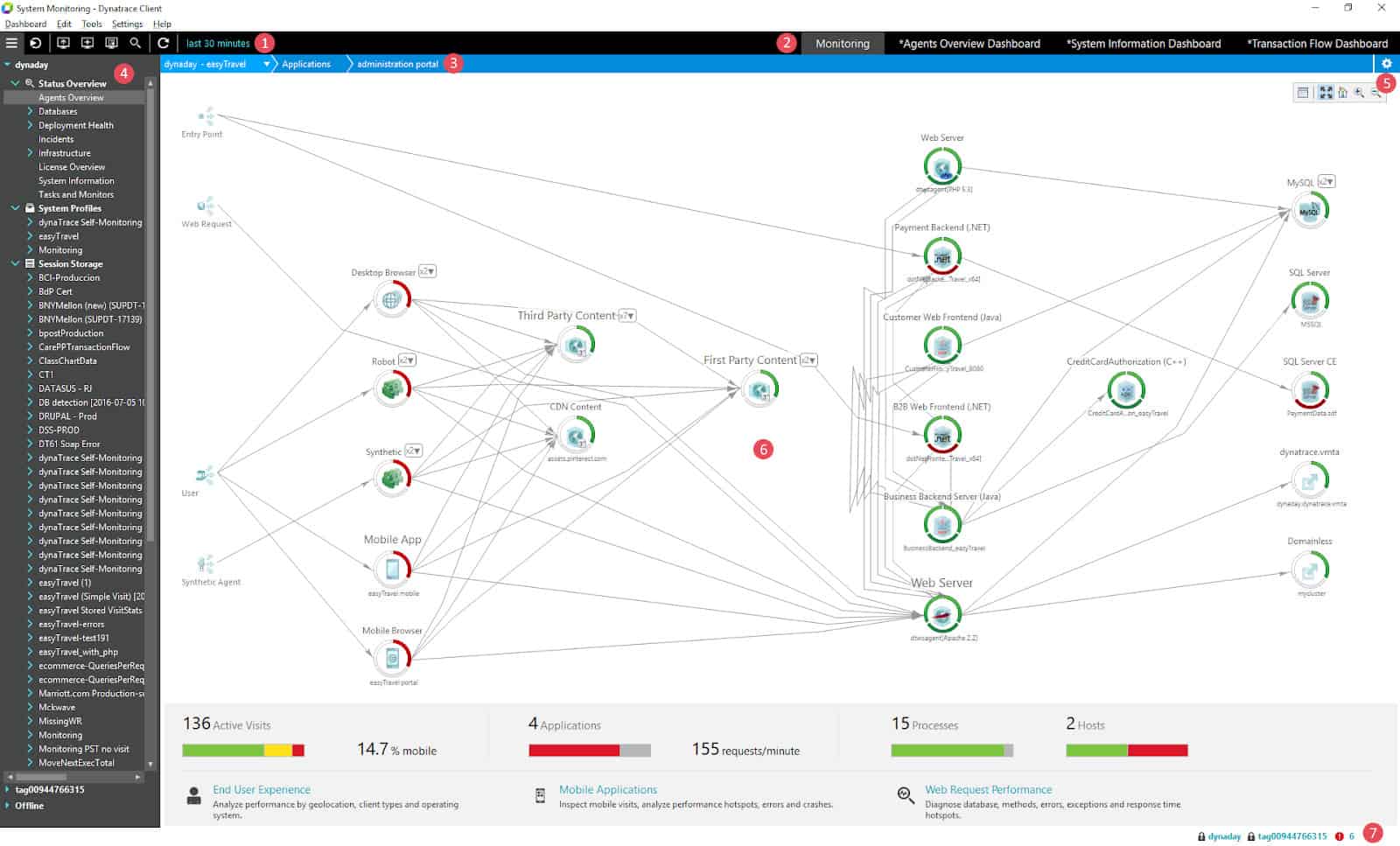Open the Settings menu

click(x=127, y=24)
